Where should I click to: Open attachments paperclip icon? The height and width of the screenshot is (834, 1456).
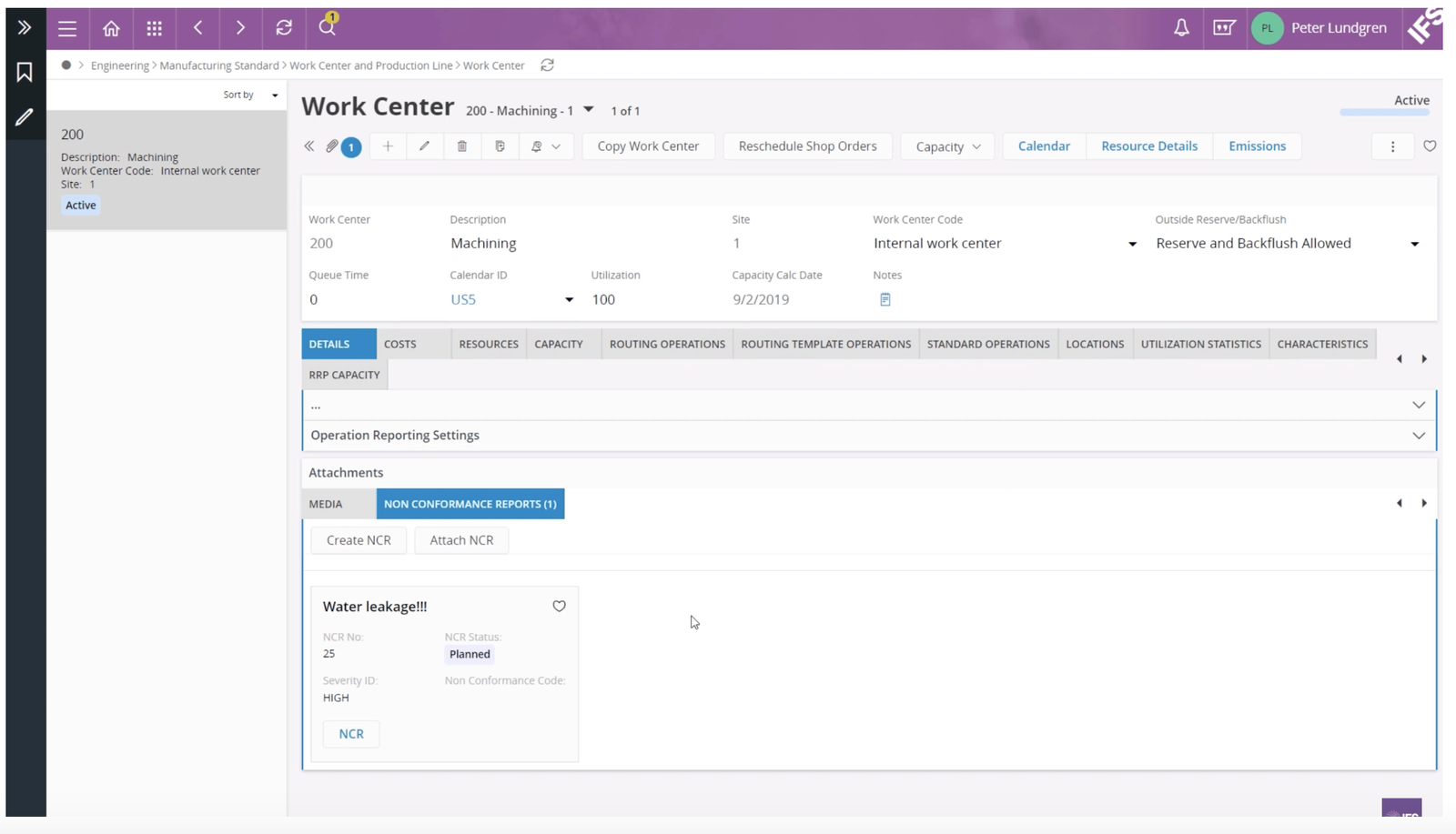coord(332,146)
